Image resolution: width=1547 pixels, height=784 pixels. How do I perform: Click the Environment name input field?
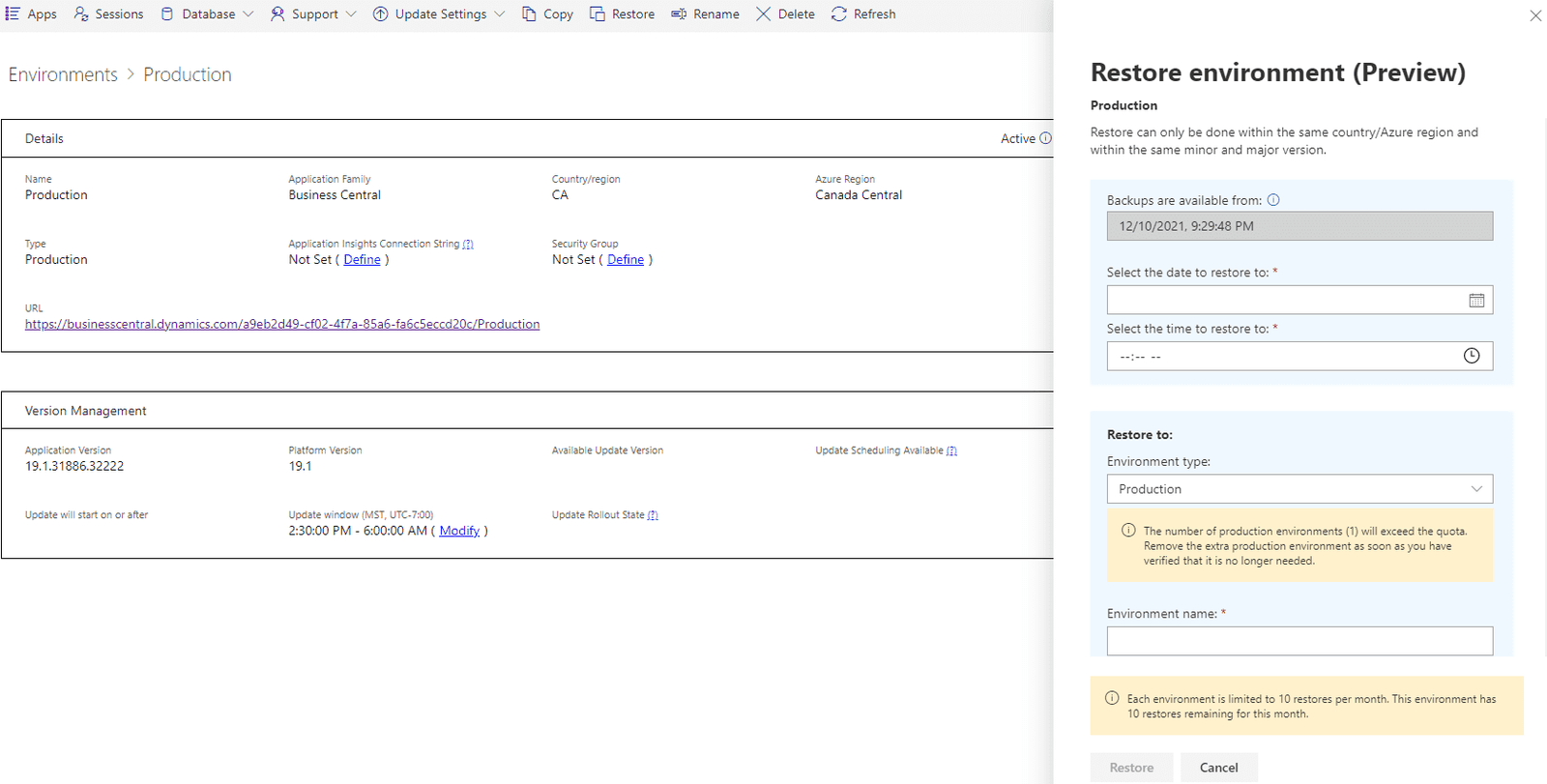pos(1299,641)
